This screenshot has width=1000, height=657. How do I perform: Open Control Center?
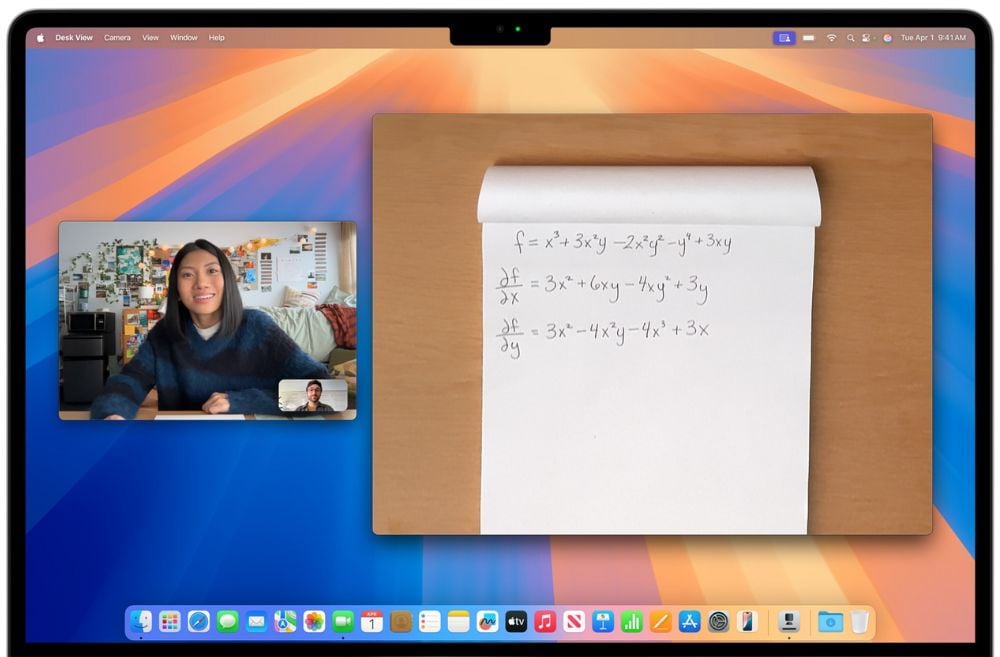pos(867,38)
